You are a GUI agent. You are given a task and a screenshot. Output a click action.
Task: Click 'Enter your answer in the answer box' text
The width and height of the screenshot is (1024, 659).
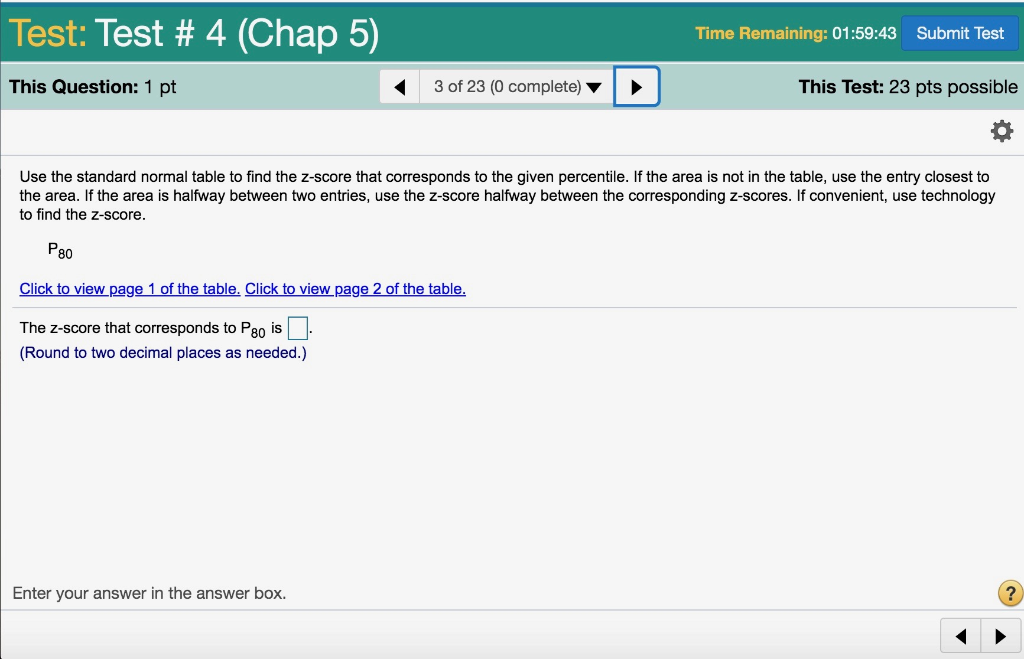pos(150,593)
